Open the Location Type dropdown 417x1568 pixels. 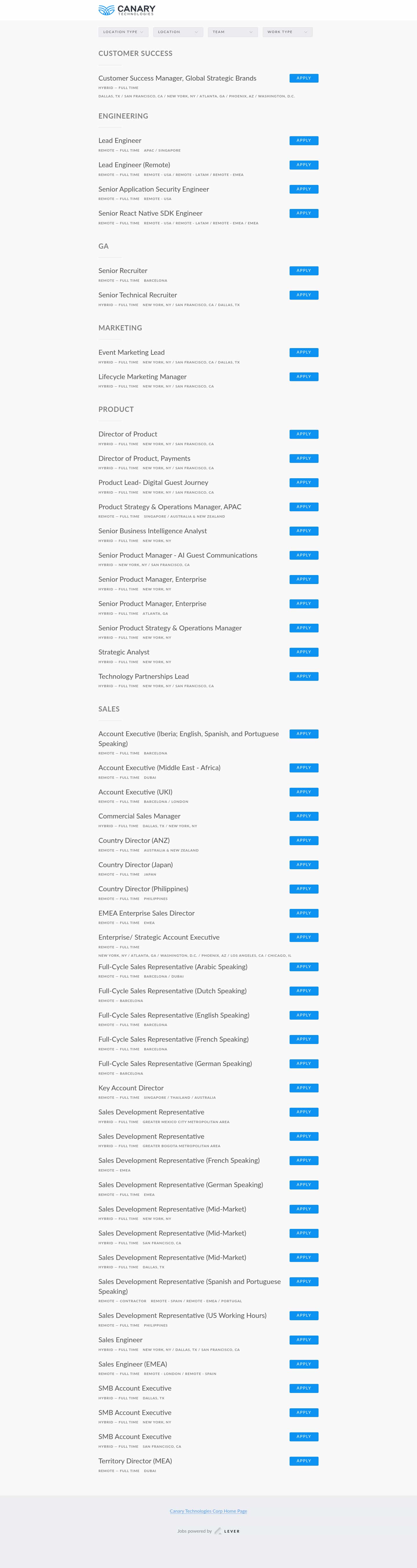pyautogui.click(x=123, y=32)
